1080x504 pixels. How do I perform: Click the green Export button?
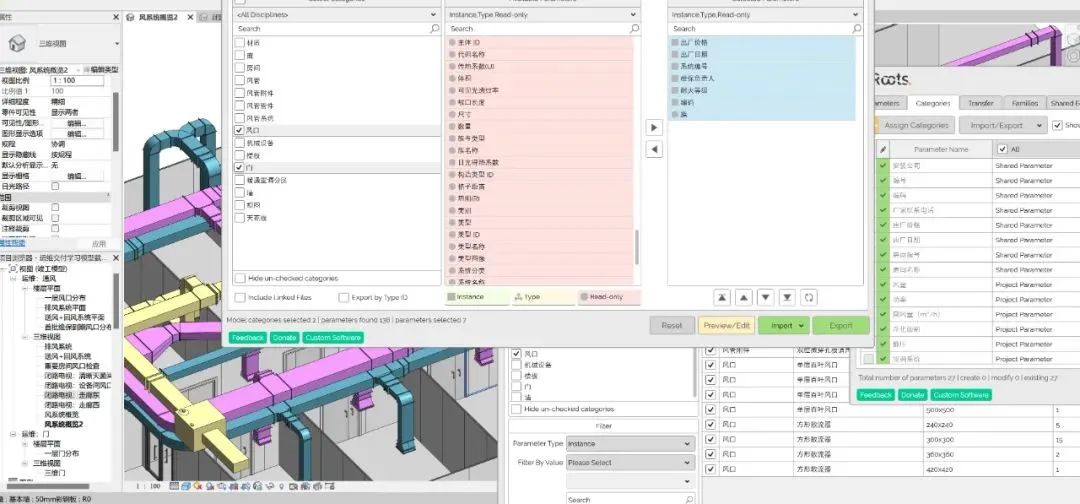pos(841,325)
